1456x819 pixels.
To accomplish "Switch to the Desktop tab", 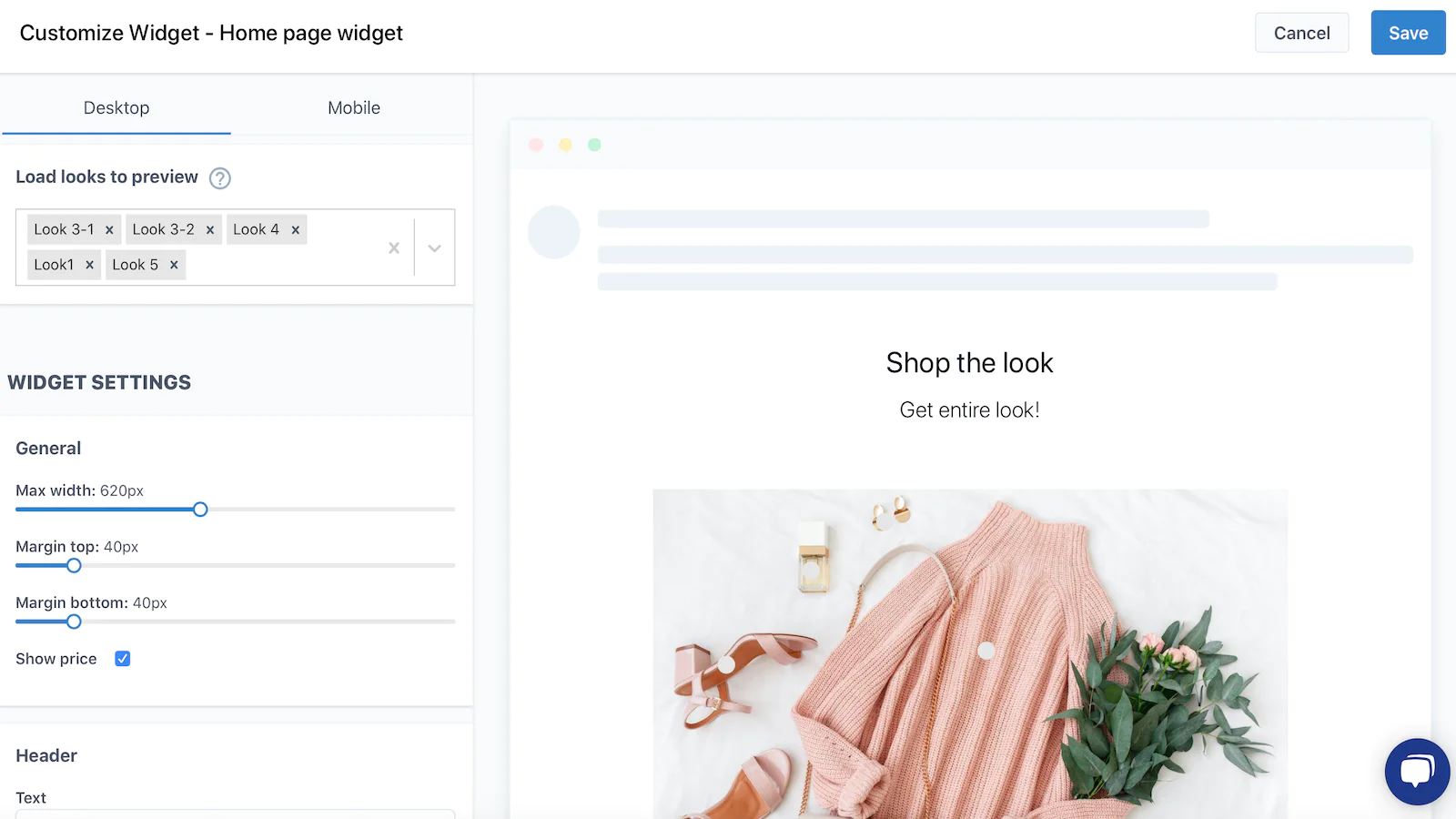I will (x=116, y=107).
